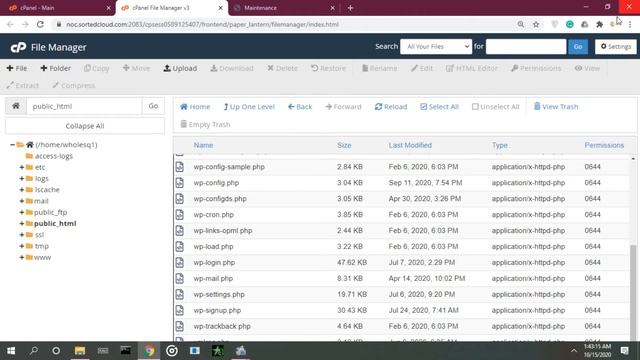Expand the public_html folder node
Screen dimensions: 640x360
(x=22, y=224)
